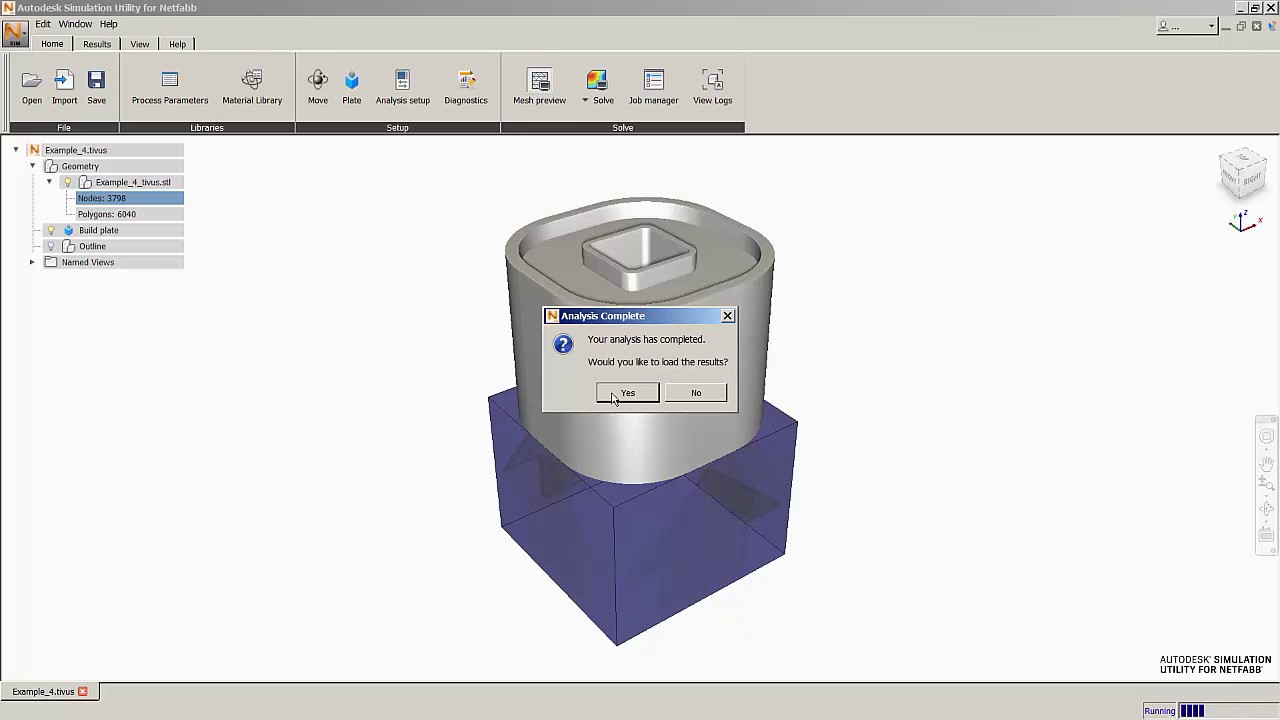Viewport: 1280px width, 720px height.
Task: Open the Help menu
Action: (x=108, y=24)
